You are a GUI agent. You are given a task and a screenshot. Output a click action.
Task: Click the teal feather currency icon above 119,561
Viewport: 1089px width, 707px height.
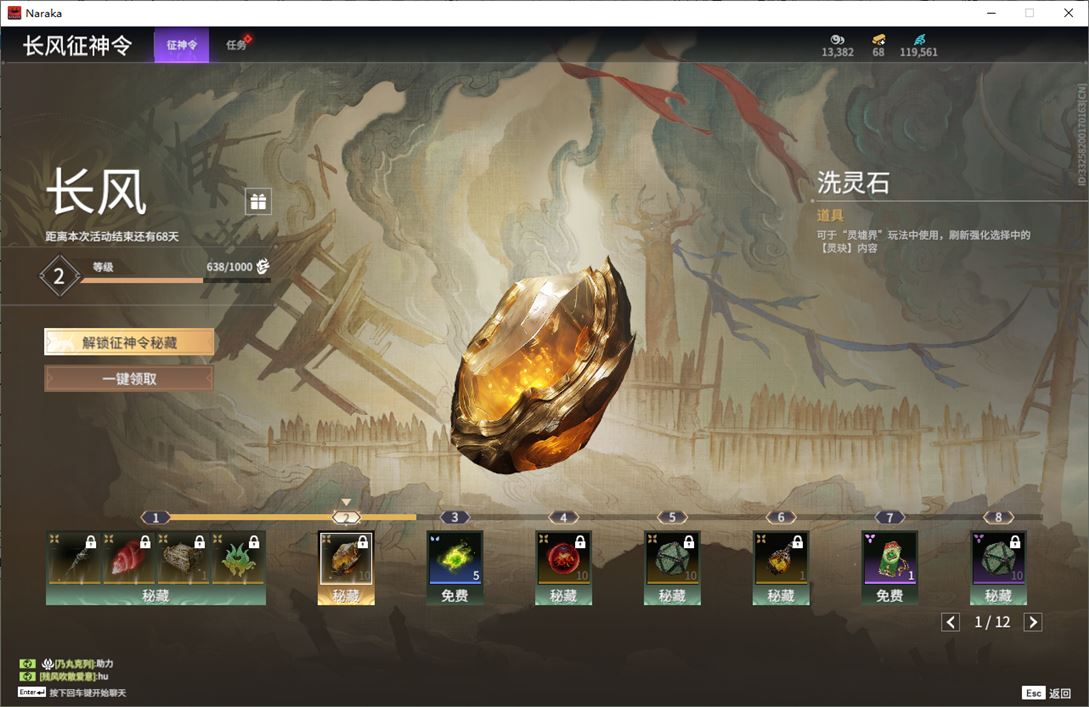(x=919, y=40)
